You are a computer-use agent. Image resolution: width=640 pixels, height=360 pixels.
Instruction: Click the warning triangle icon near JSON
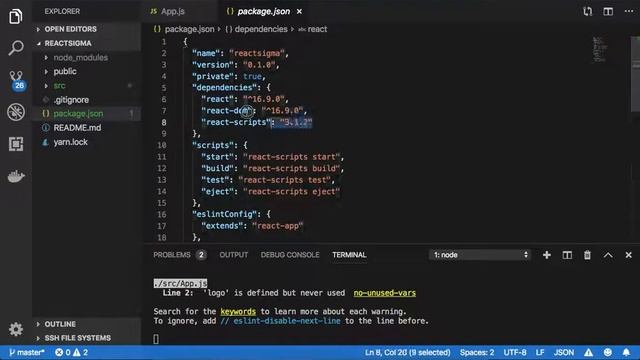coord(588,352)
